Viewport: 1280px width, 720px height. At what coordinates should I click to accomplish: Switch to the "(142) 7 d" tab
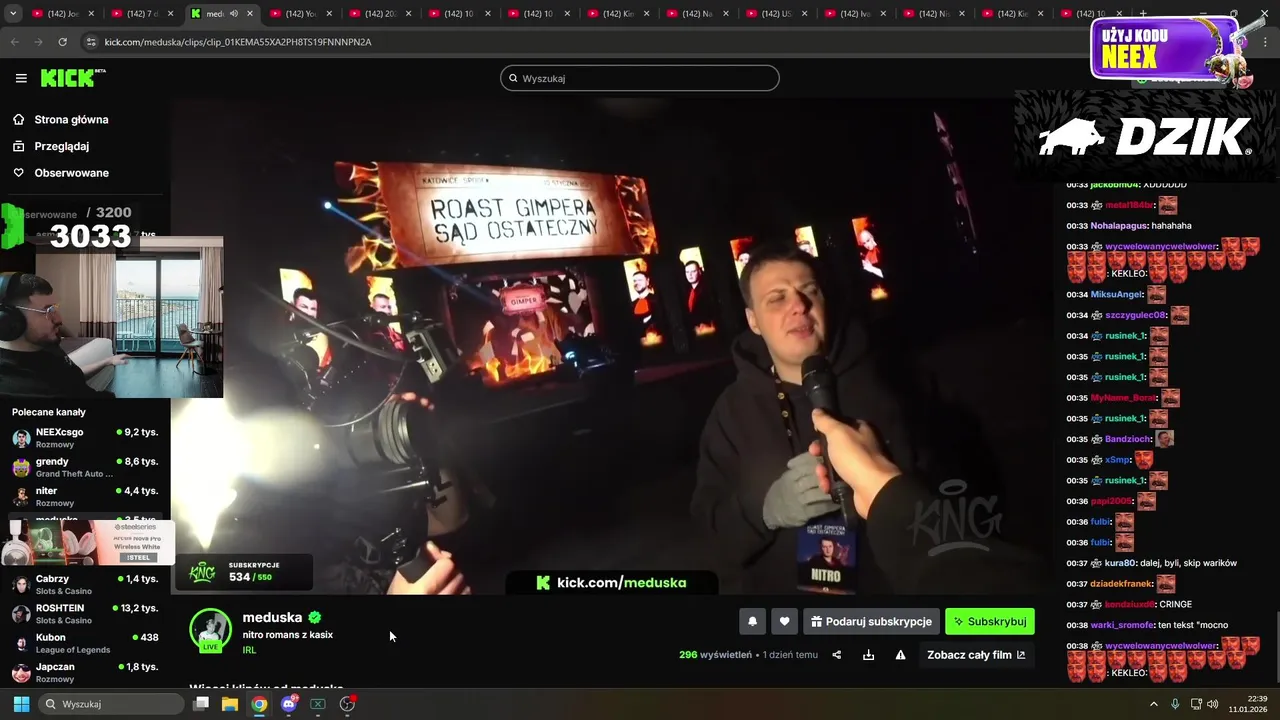142,14
